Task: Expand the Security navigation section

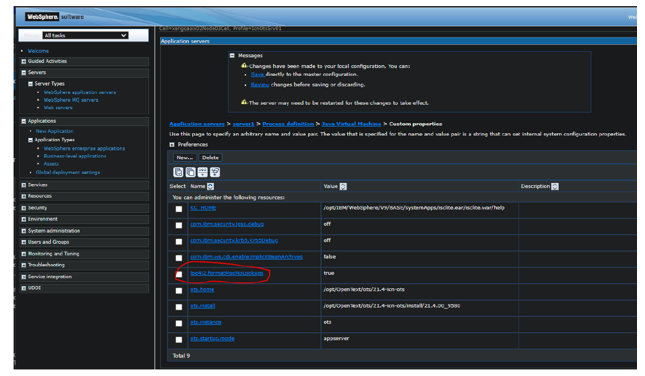Action: (24, 208)
